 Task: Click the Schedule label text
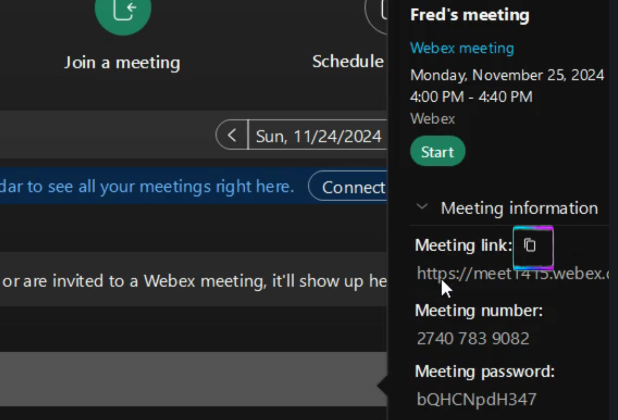[x=348, y=61]
